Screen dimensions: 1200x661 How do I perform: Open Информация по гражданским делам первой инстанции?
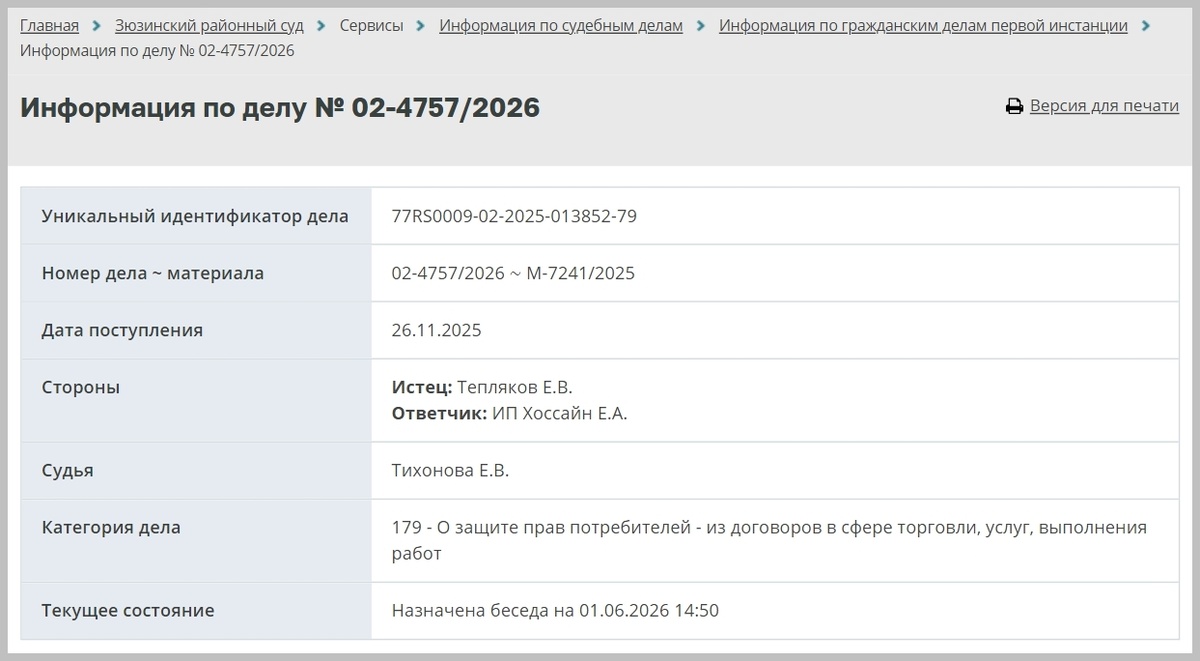pyautogui.click(x=923, y=26)
